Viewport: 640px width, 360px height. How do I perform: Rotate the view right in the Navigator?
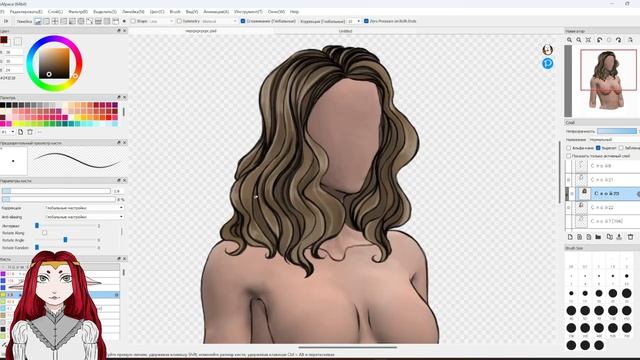[x=619, y=40]
